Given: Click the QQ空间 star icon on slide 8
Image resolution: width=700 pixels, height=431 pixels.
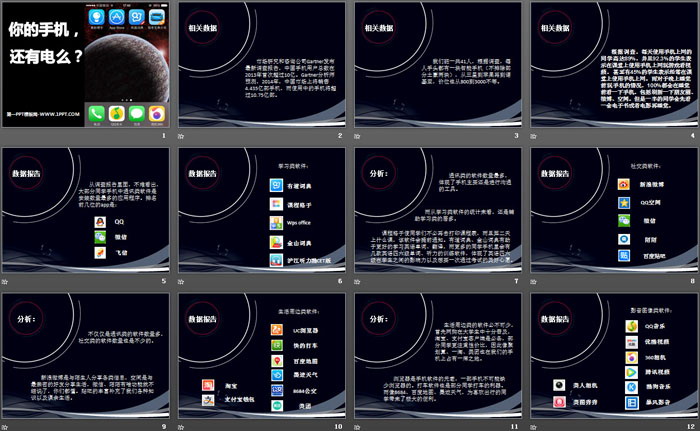Looking at the screenshot, I should click(x=623, y=201).
